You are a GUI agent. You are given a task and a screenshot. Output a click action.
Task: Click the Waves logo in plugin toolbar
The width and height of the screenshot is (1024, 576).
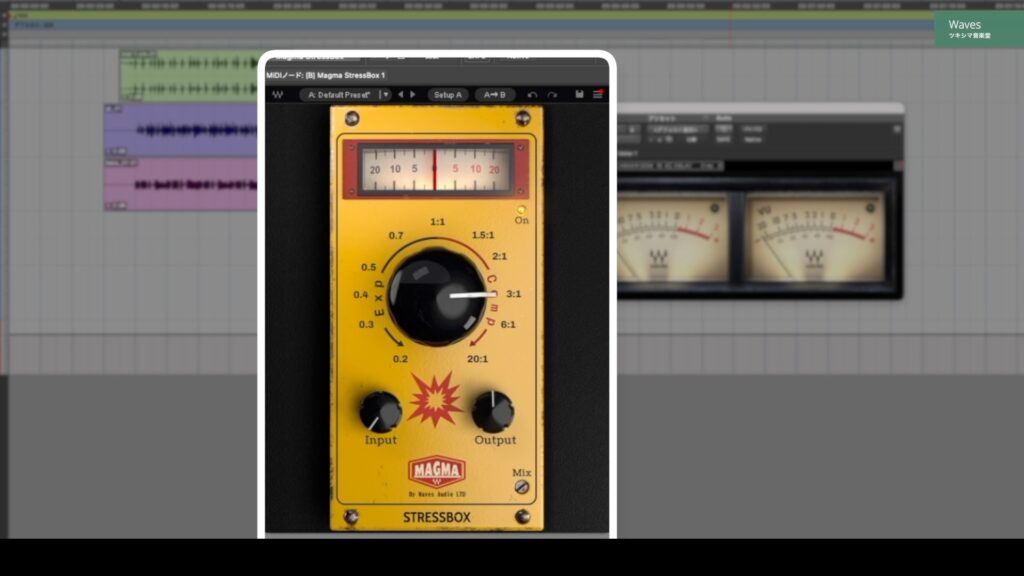pyautogui.click(x=277, y=95)
